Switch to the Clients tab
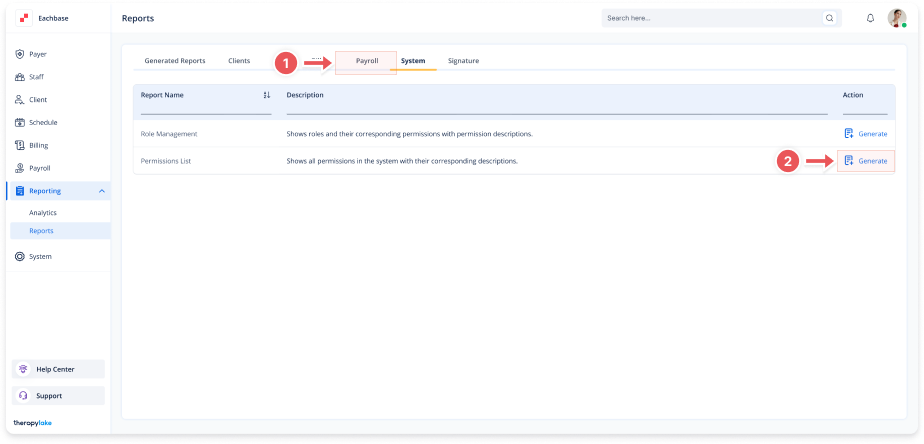Image resolution: width=924 pixels, height=444 pixels. click(x=239, y=61)
